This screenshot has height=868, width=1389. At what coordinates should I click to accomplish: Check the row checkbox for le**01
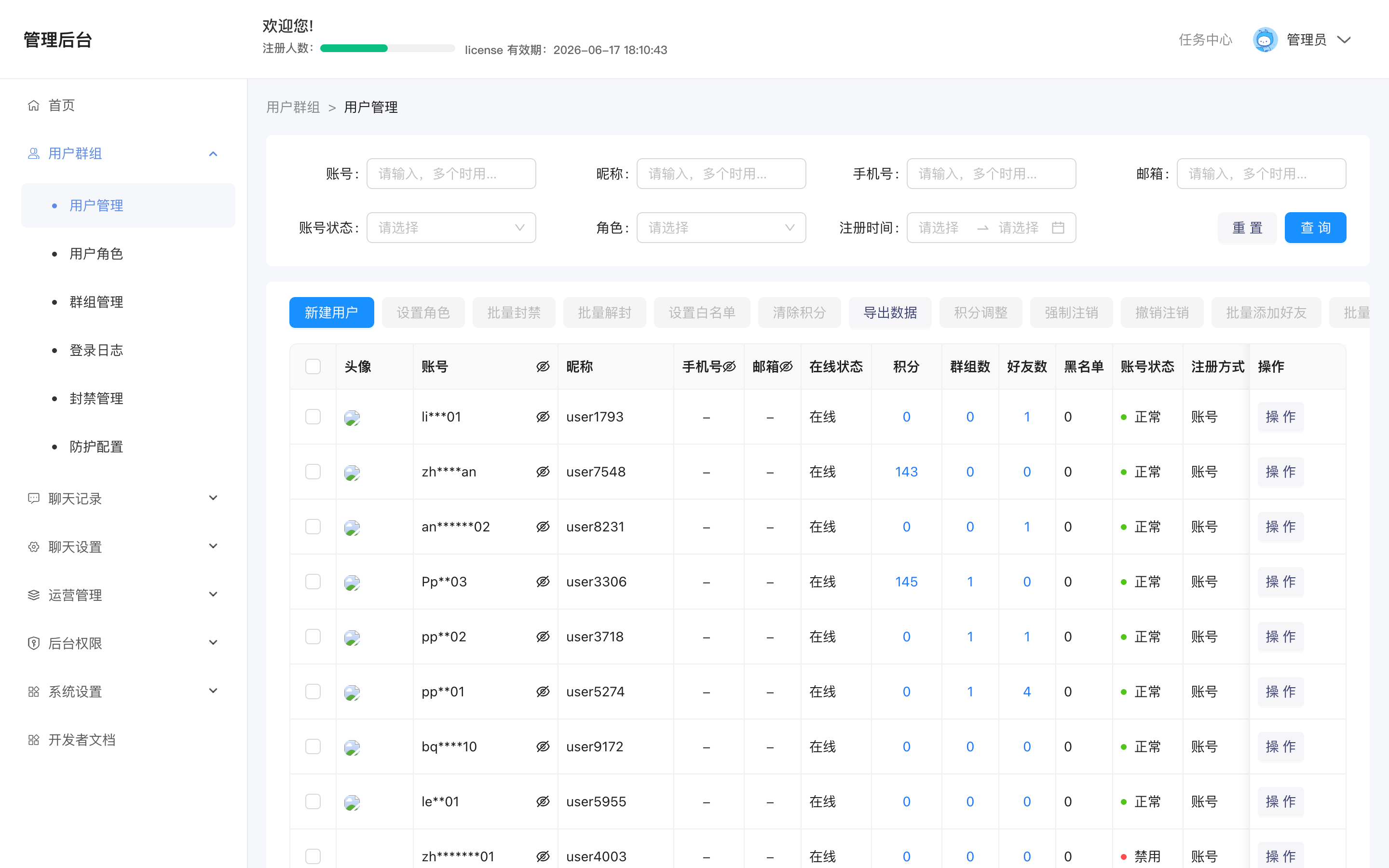(x=313, y=801)
